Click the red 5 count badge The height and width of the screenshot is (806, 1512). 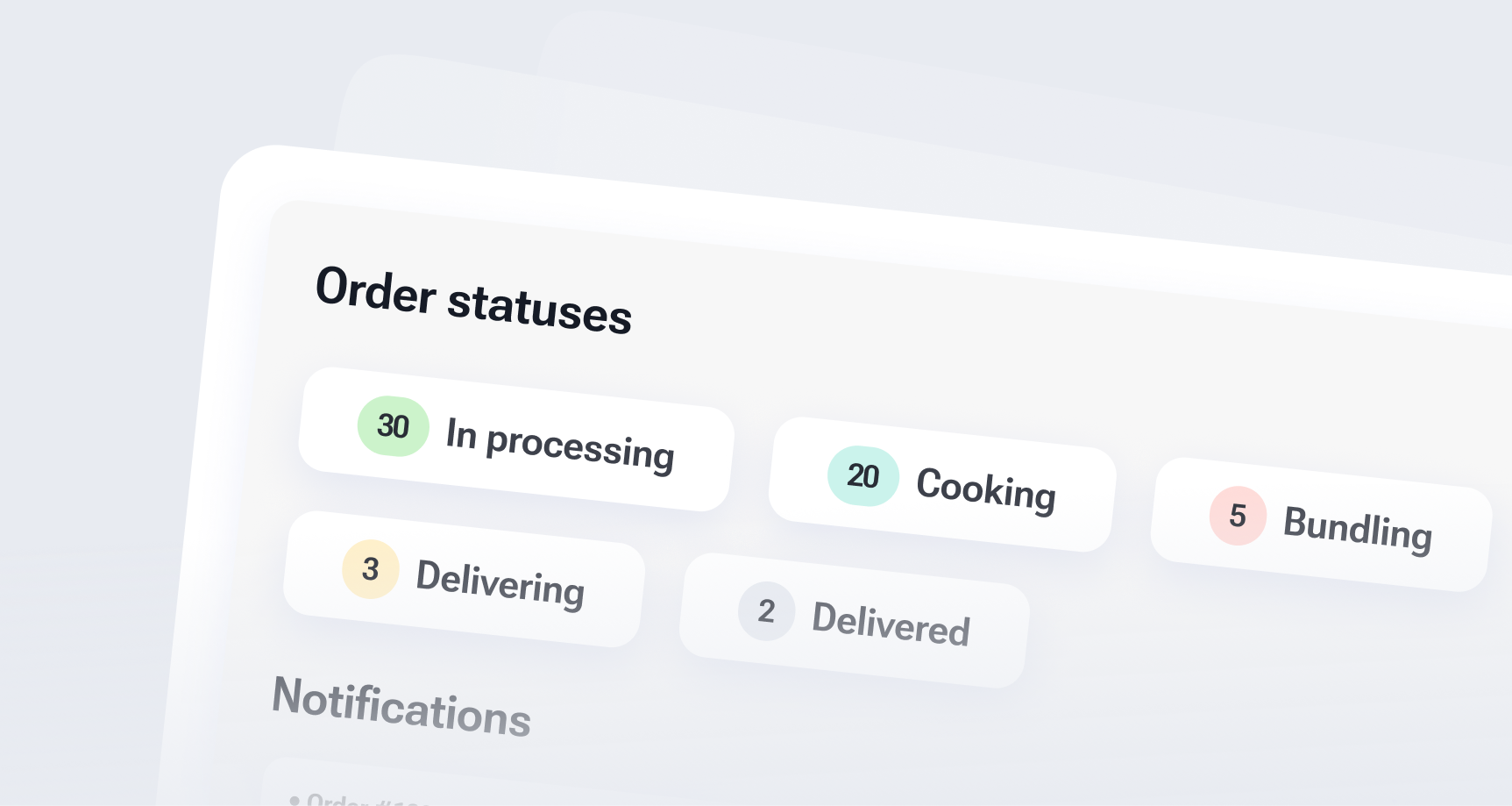(x=1237, y=516)
